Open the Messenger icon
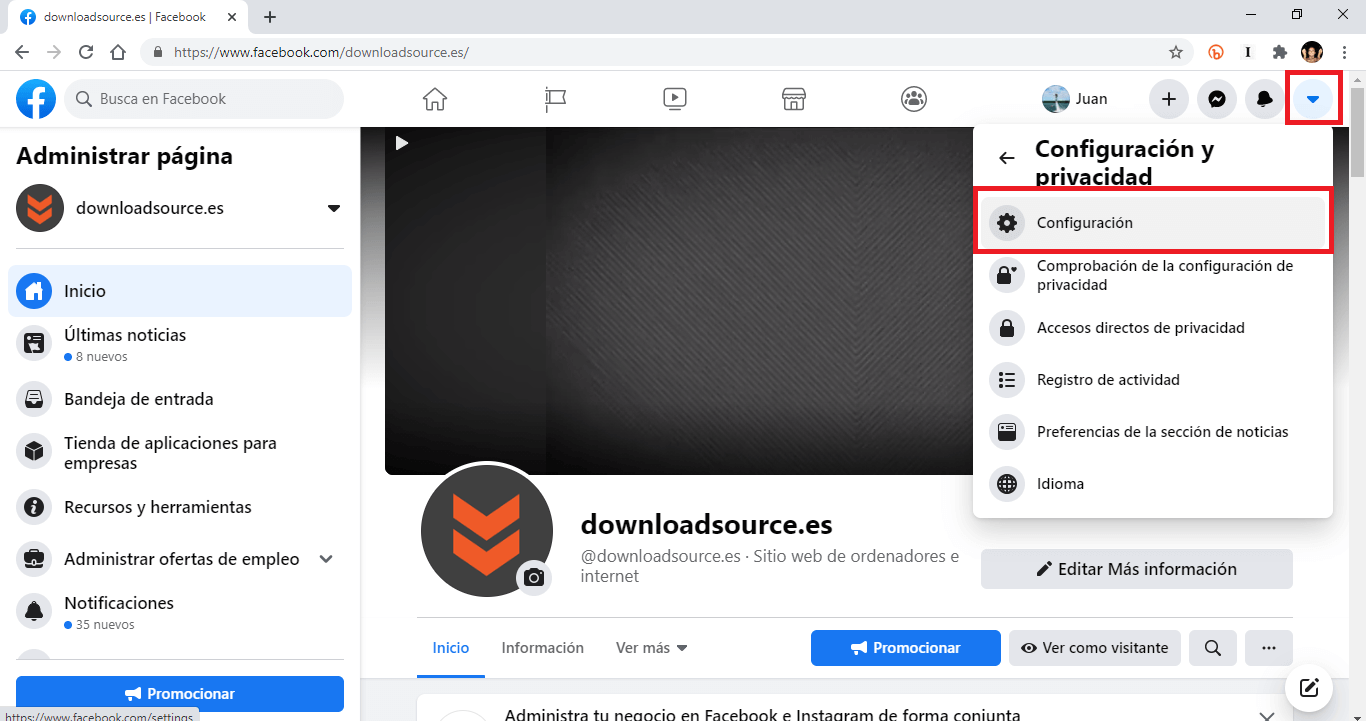This screenshot has height=721, width=1366. 1217,99
